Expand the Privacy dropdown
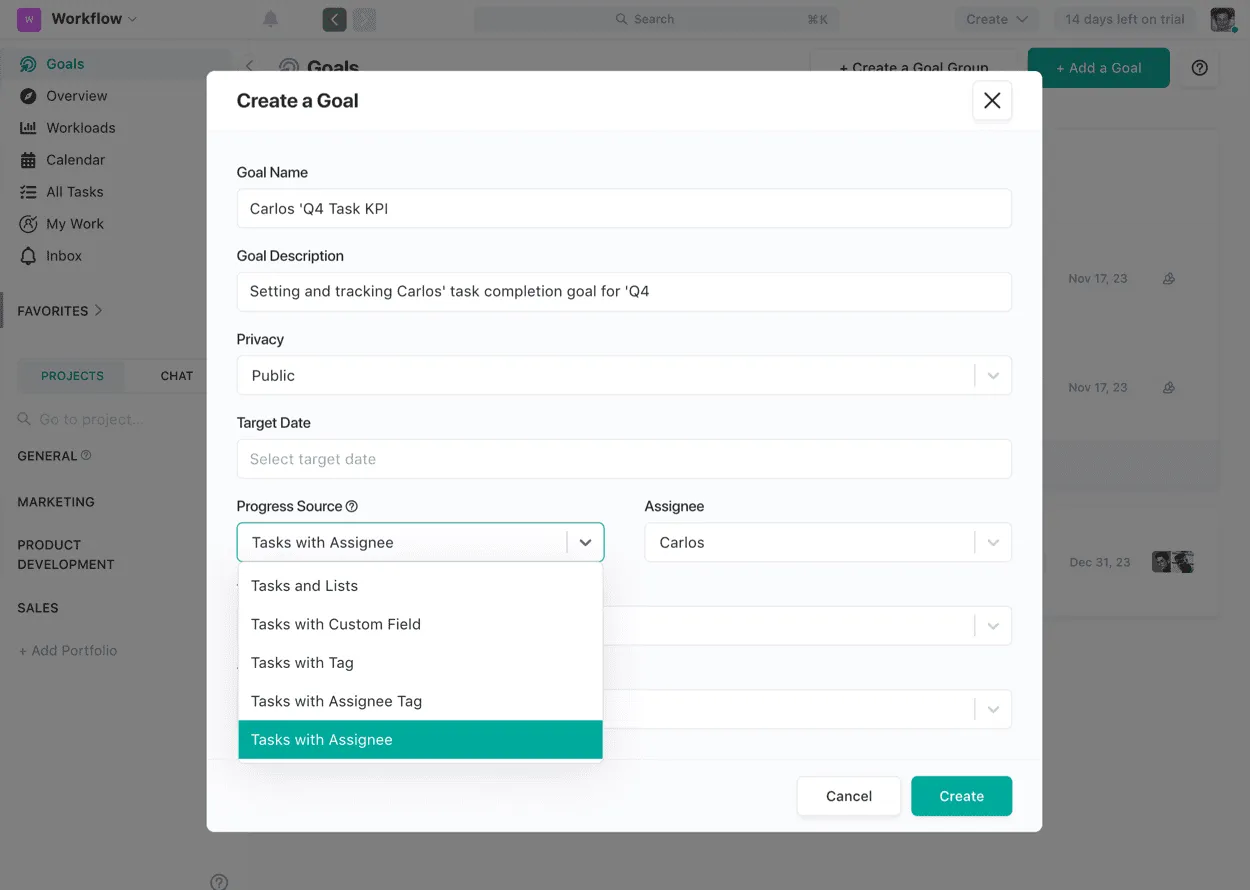1250x890 pixels. (x=992, y=375)
